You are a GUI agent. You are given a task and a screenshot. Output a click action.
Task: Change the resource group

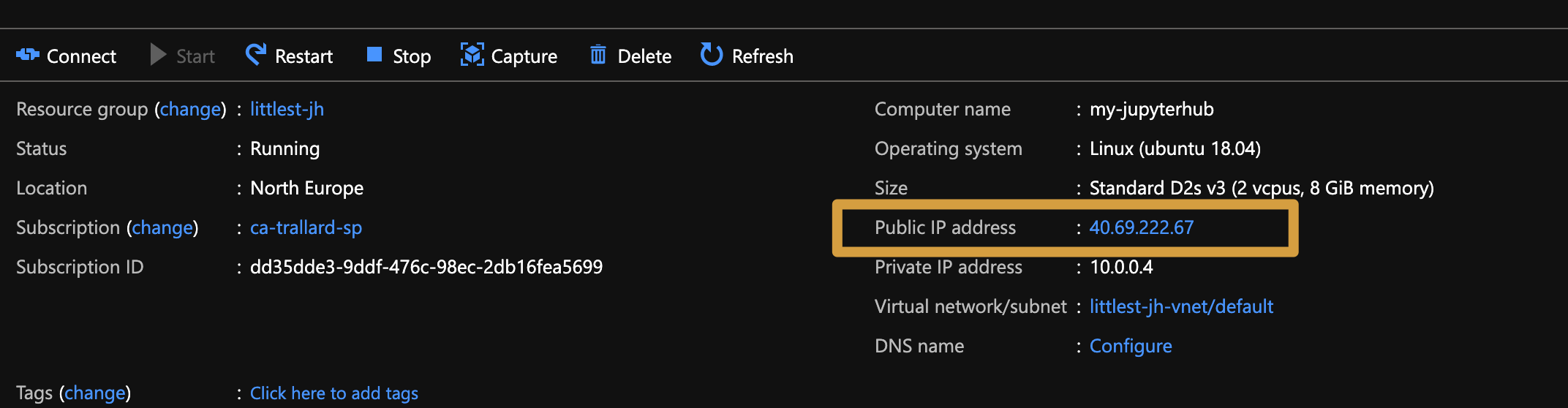click(190, 109)
